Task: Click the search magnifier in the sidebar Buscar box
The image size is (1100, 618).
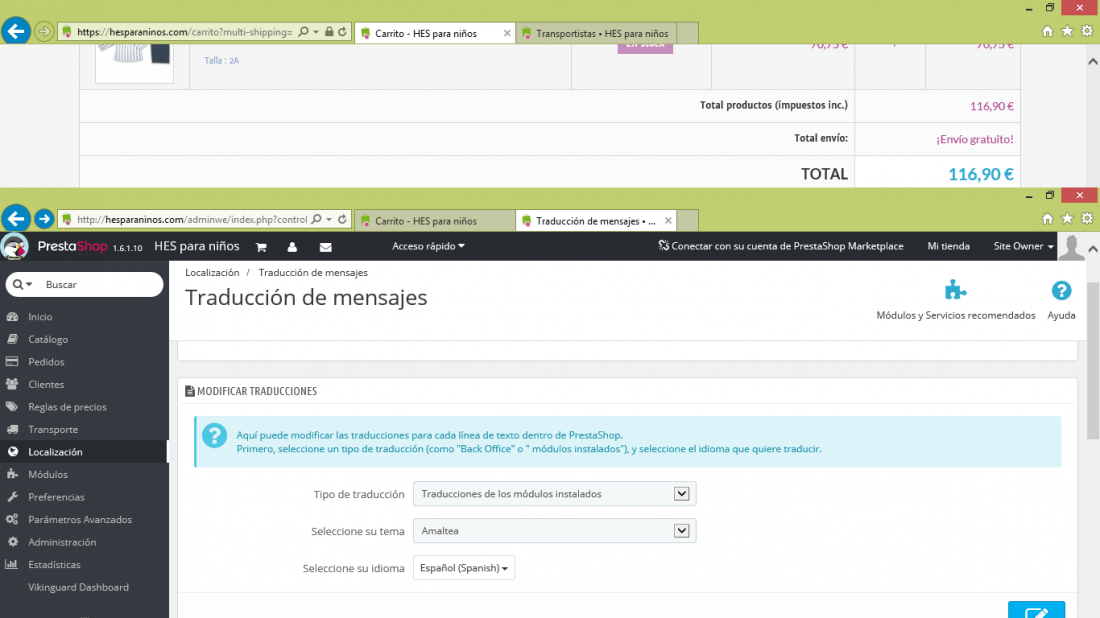Action: (x=18, y=284)
